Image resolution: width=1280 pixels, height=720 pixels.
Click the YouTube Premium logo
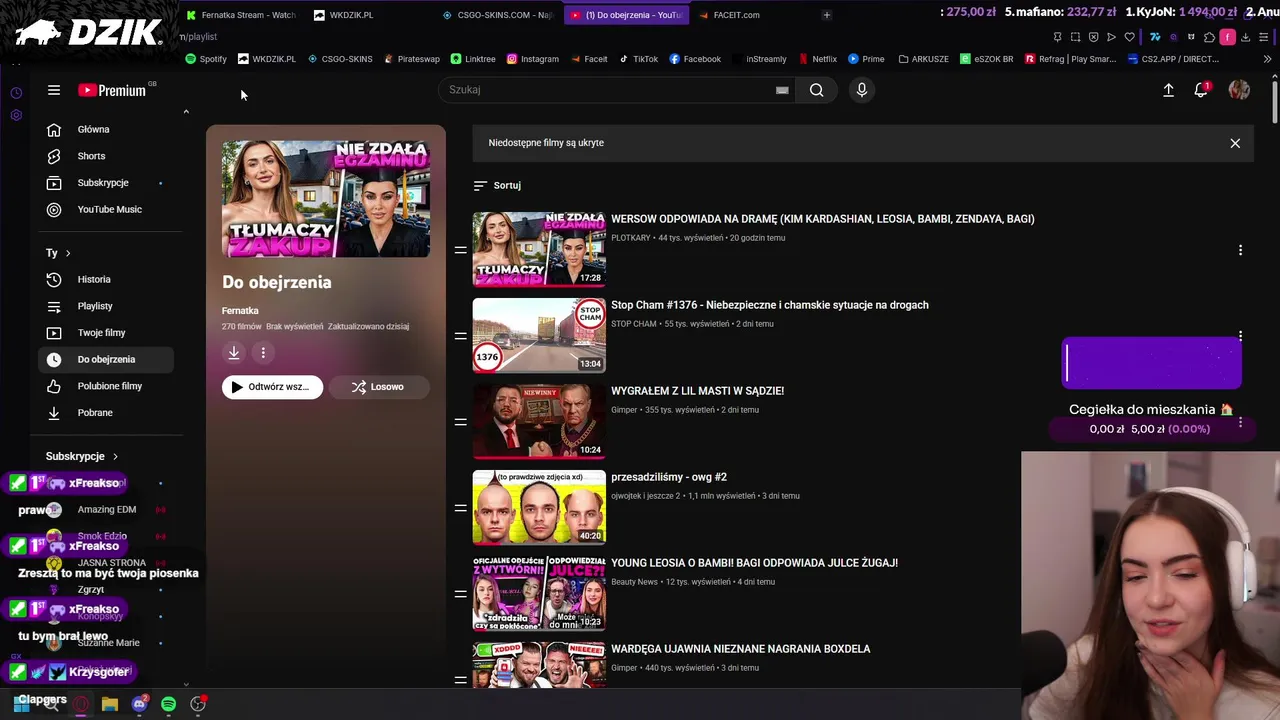(112, 90)
